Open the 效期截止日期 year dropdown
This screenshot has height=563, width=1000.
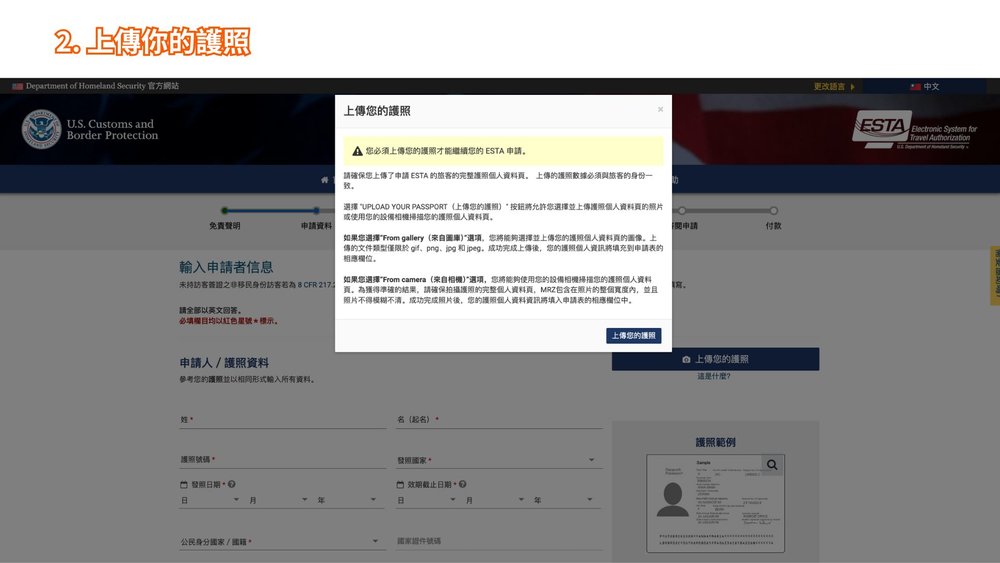565,501
